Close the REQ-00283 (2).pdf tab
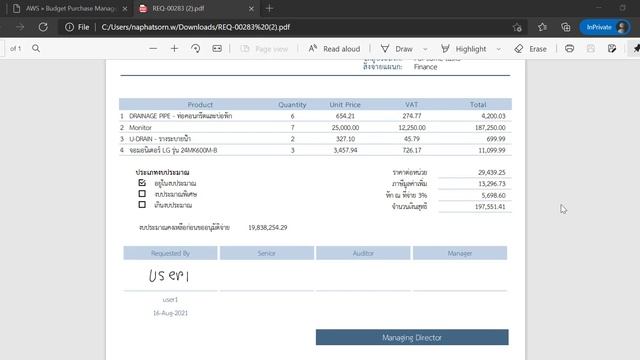This screenshot has width=640, height=360. [251, 9]
